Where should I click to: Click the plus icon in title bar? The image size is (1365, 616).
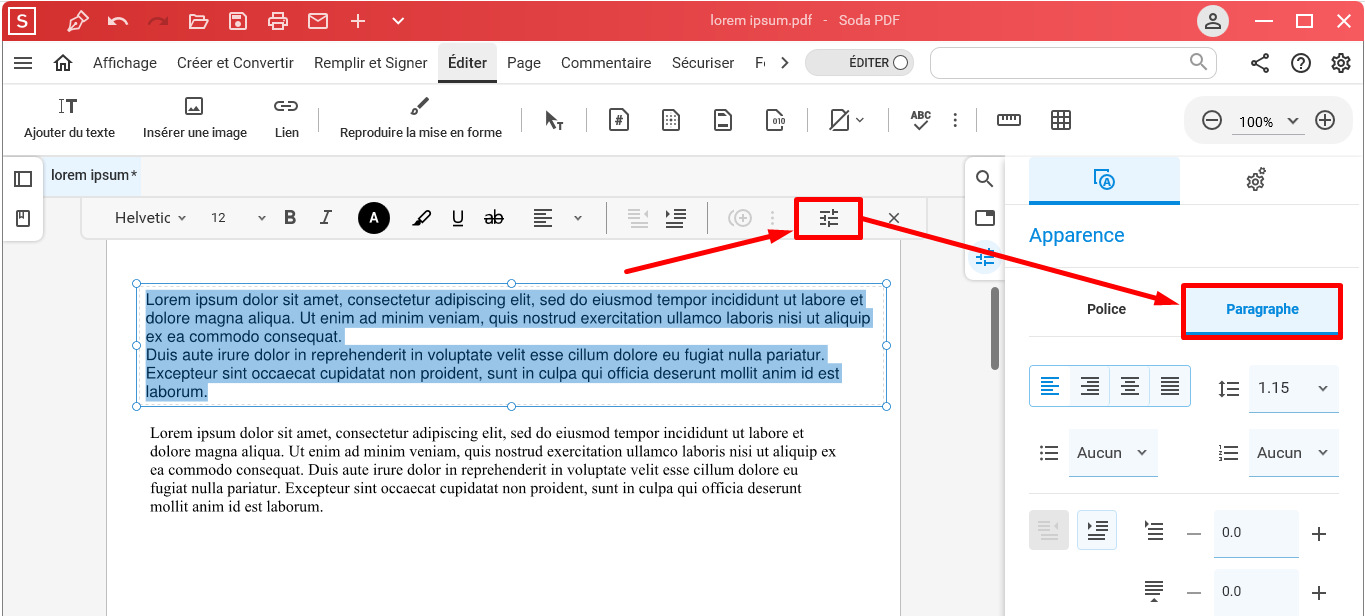[358, 21]
